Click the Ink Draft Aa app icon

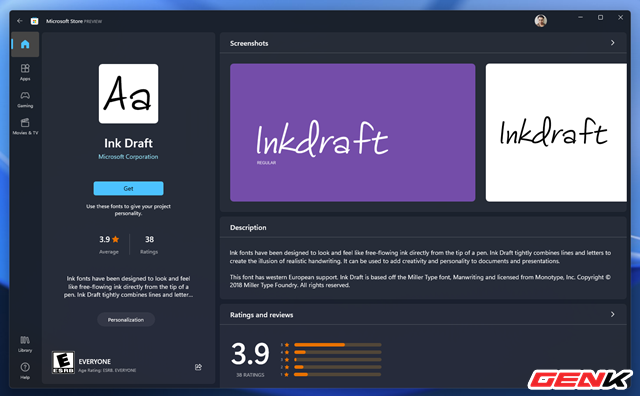pyautogui.click(x=128, y=93)
